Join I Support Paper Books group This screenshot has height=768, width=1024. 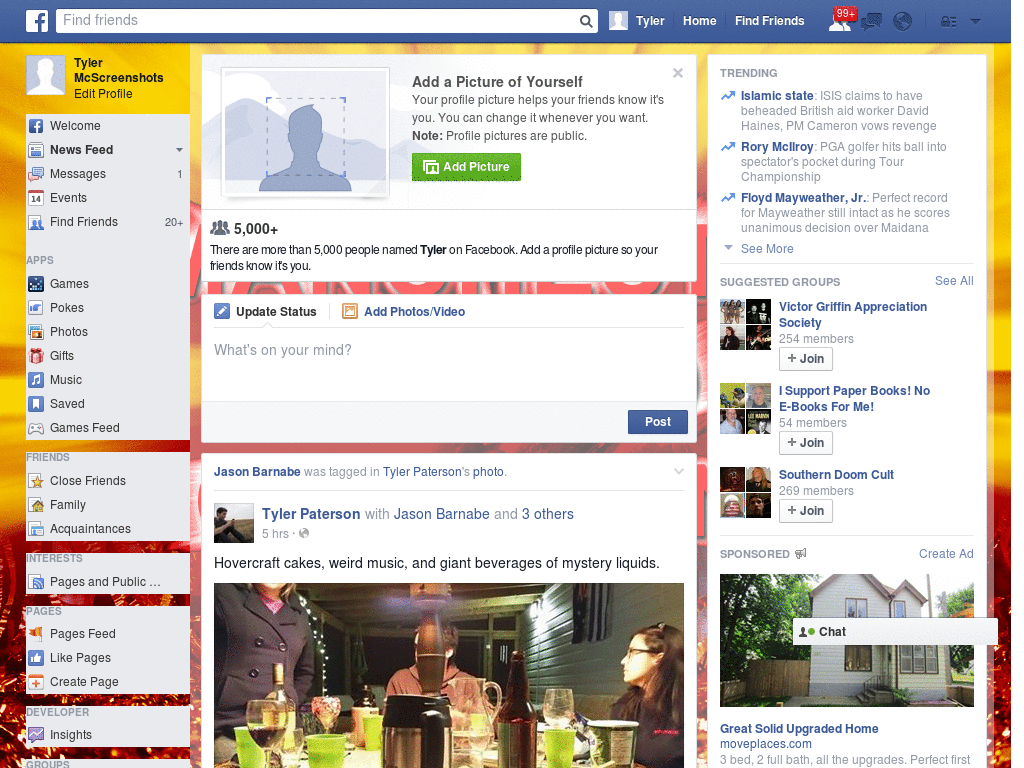click(x=806, y=443)
